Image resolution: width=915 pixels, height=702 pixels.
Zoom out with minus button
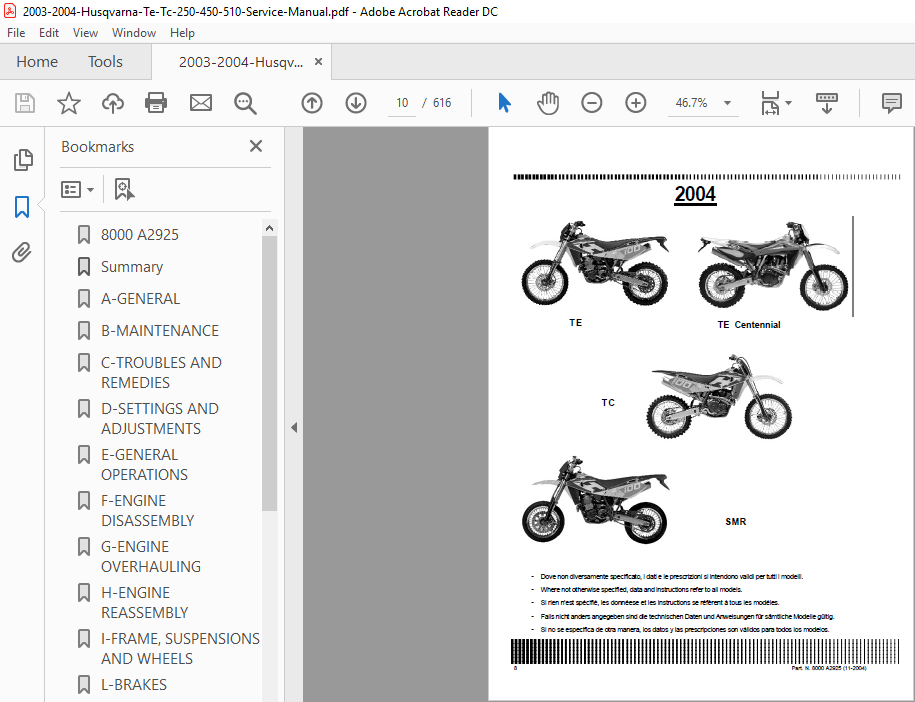(592, 103)
